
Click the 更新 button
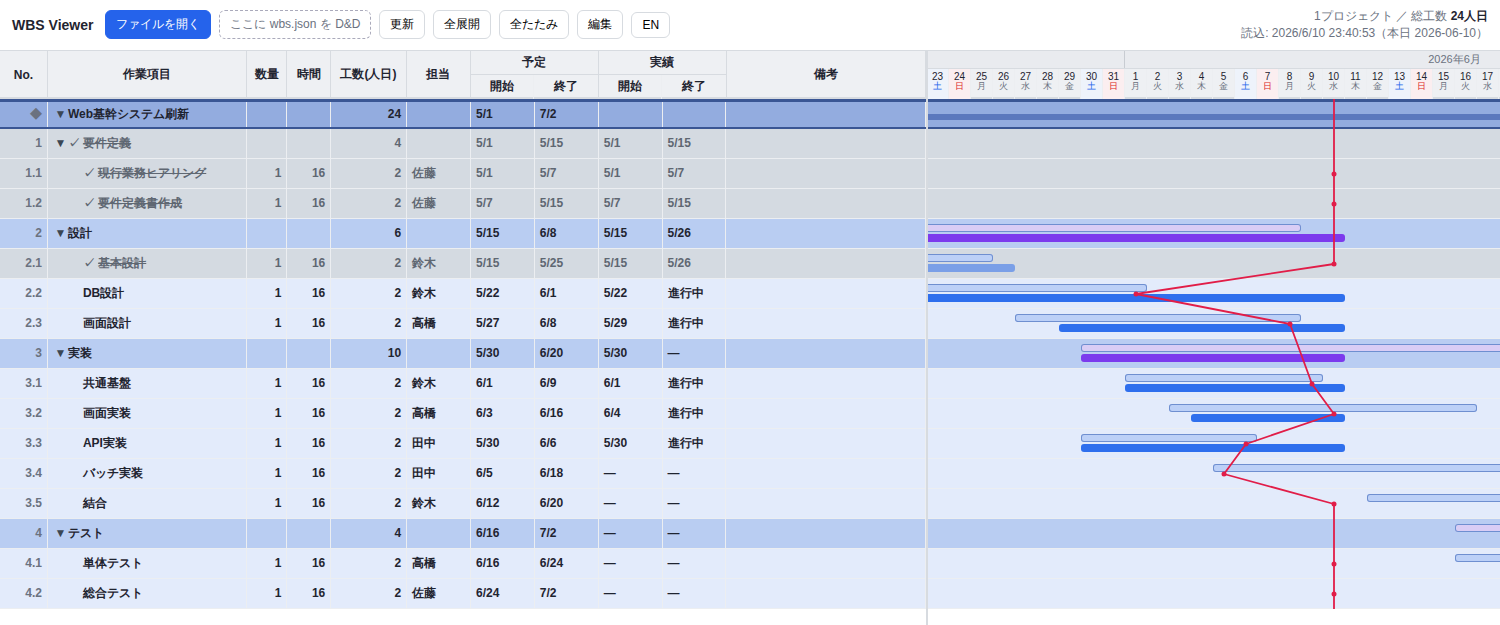pyautogui.click(x=402, y=25)
